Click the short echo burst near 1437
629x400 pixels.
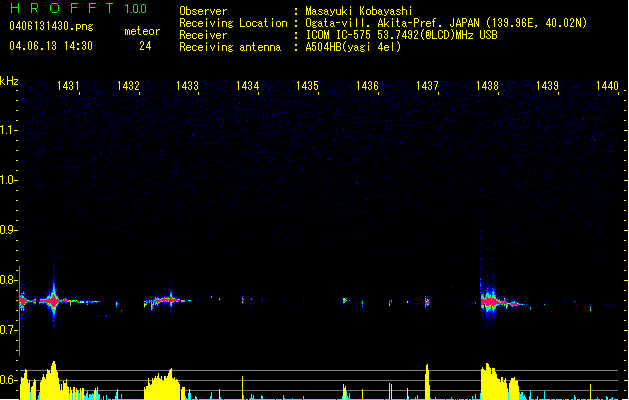coord(427,302)
